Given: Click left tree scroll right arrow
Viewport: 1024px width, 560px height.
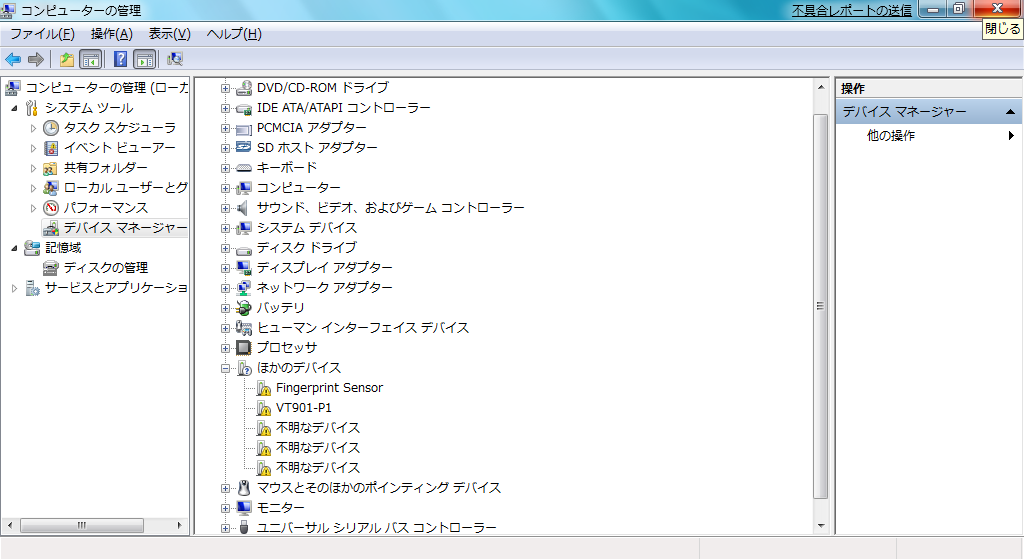Looking at the screenshot, I should (180, 525).
